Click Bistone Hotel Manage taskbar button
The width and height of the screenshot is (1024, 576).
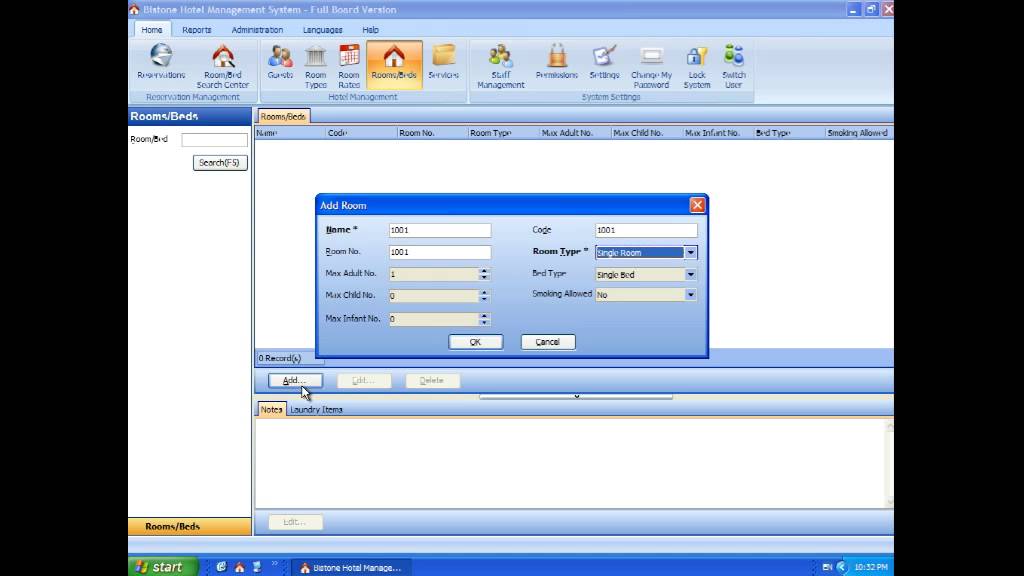[x=351, y=568]
